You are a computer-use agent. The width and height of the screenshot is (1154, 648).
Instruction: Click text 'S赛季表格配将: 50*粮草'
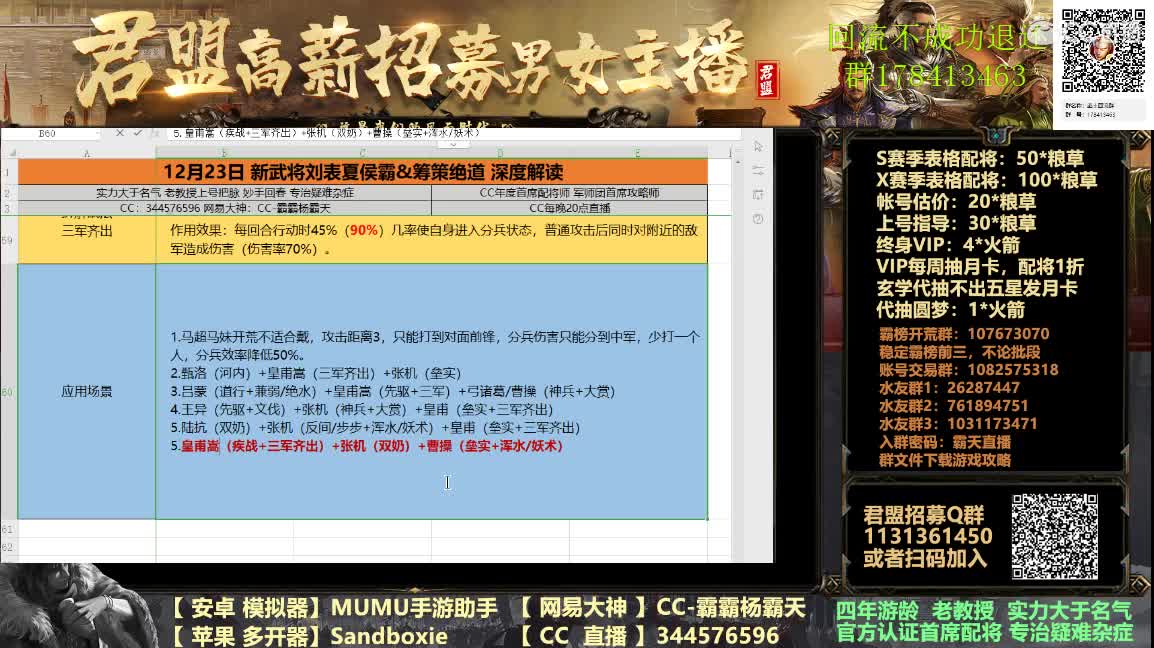point(980,158)
